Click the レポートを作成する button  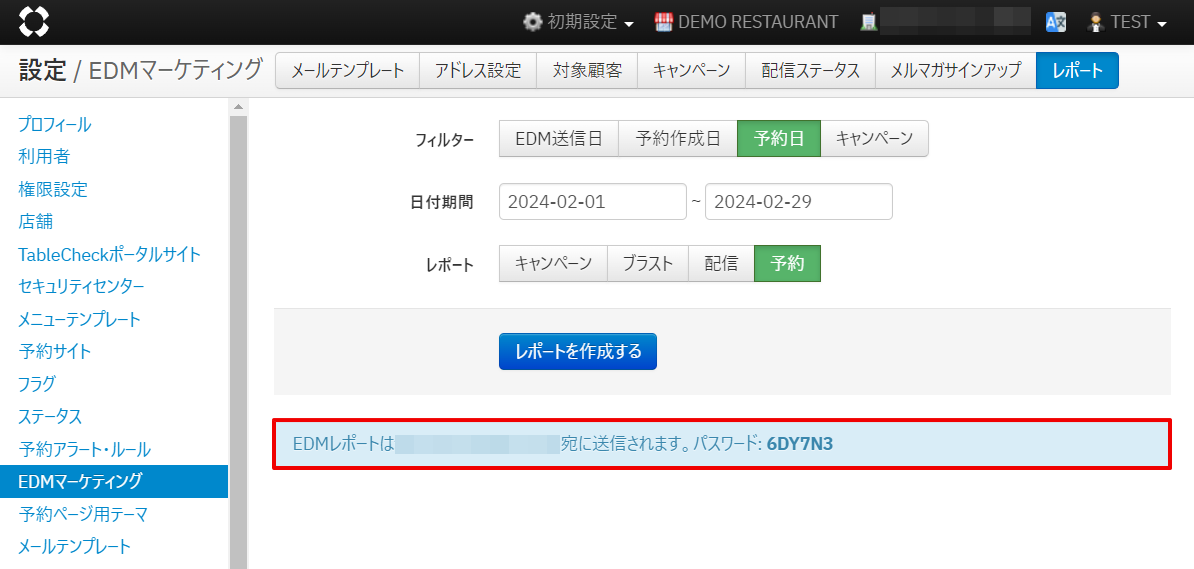[x=577, y=352]
